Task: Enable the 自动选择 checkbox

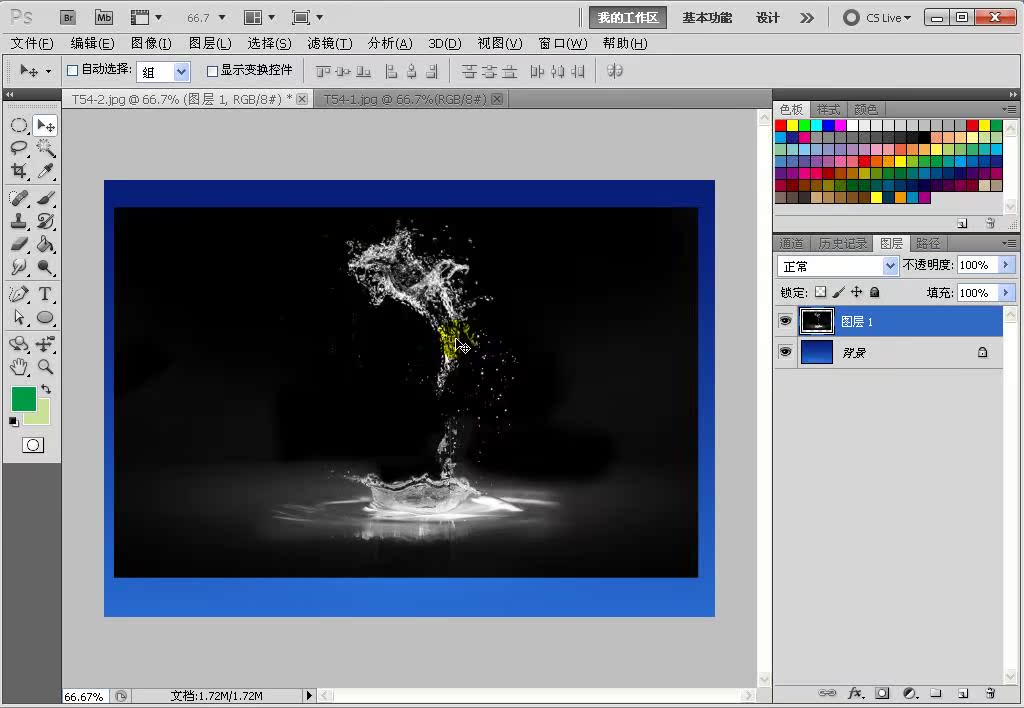Action: click(73, 70)
